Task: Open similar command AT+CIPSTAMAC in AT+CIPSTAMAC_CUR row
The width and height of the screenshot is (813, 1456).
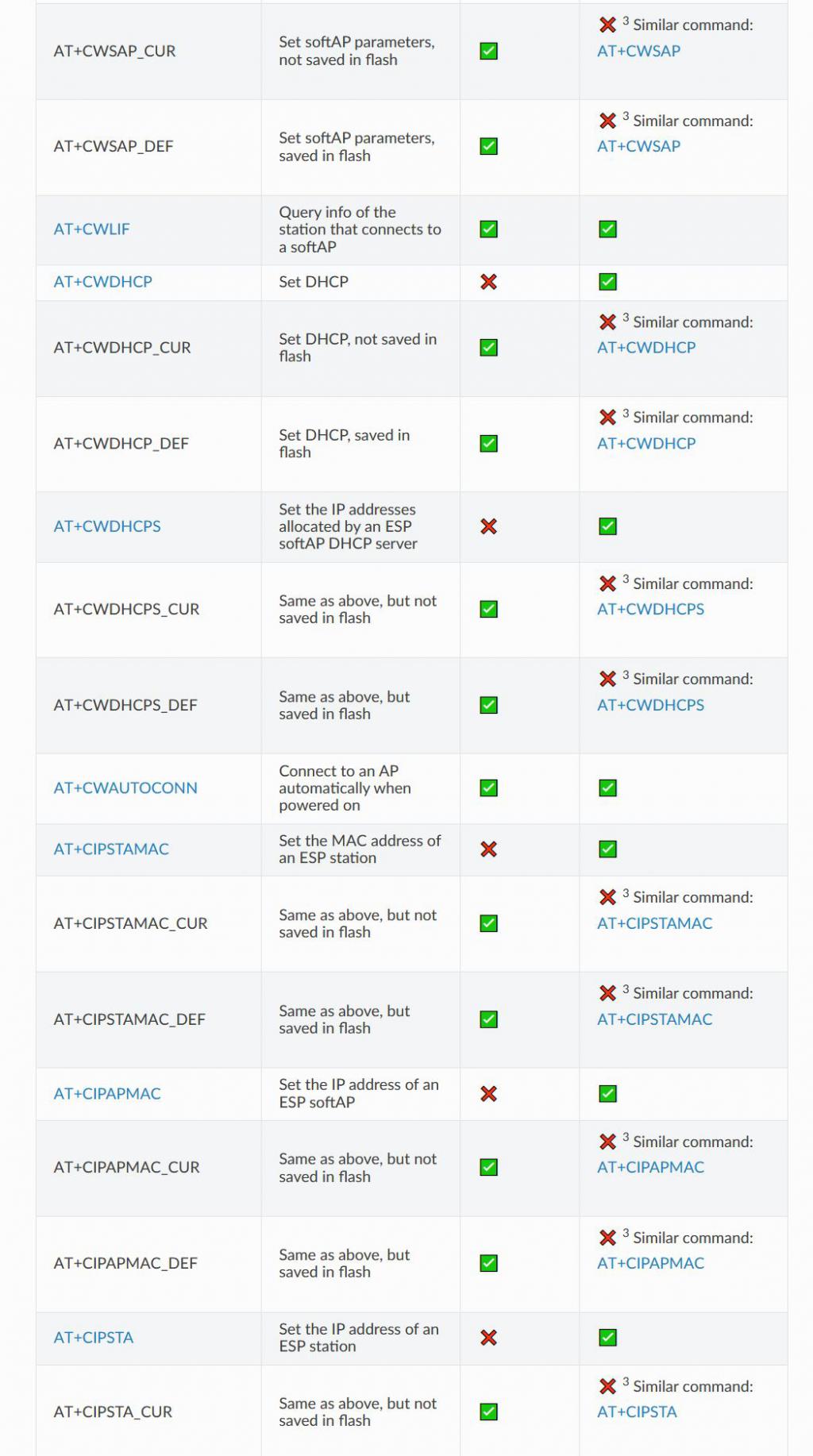Action: (x=654, y=923)
